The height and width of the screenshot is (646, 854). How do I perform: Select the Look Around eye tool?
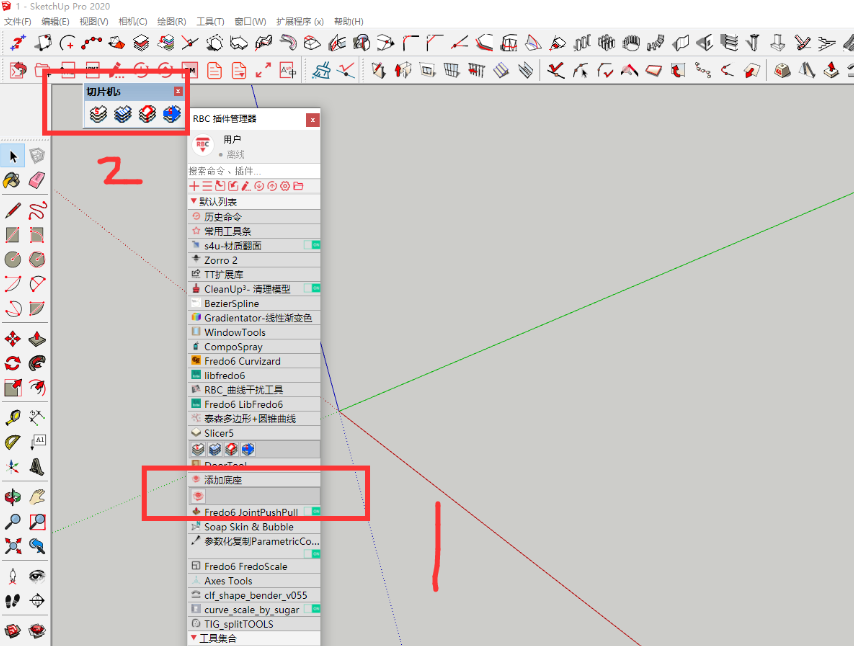37,576
